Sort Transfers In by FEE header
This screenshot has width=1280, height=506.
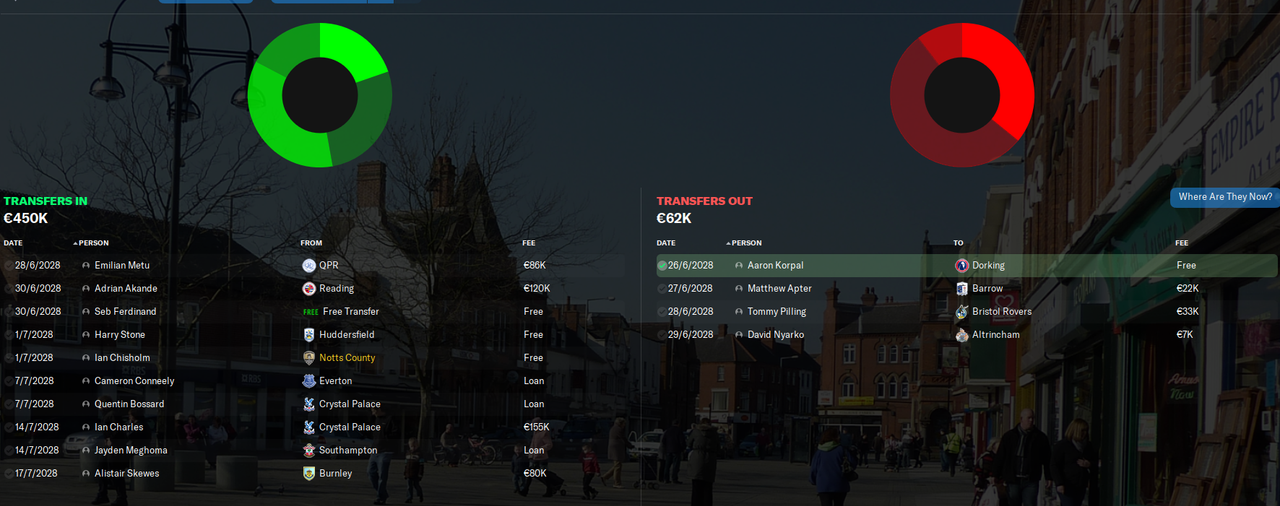point(528,243)
